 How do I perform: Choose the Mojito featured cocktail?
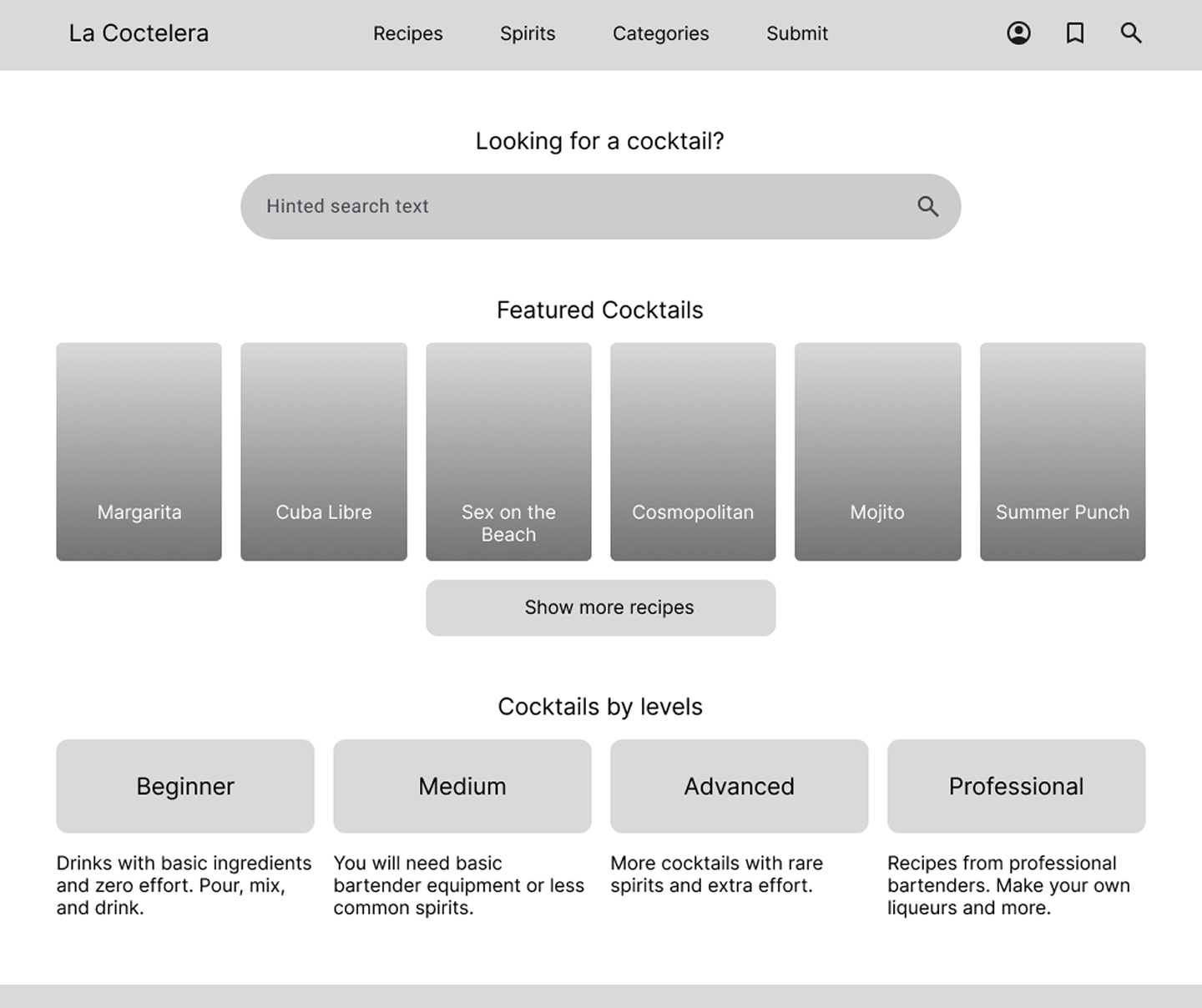point(877,451)
